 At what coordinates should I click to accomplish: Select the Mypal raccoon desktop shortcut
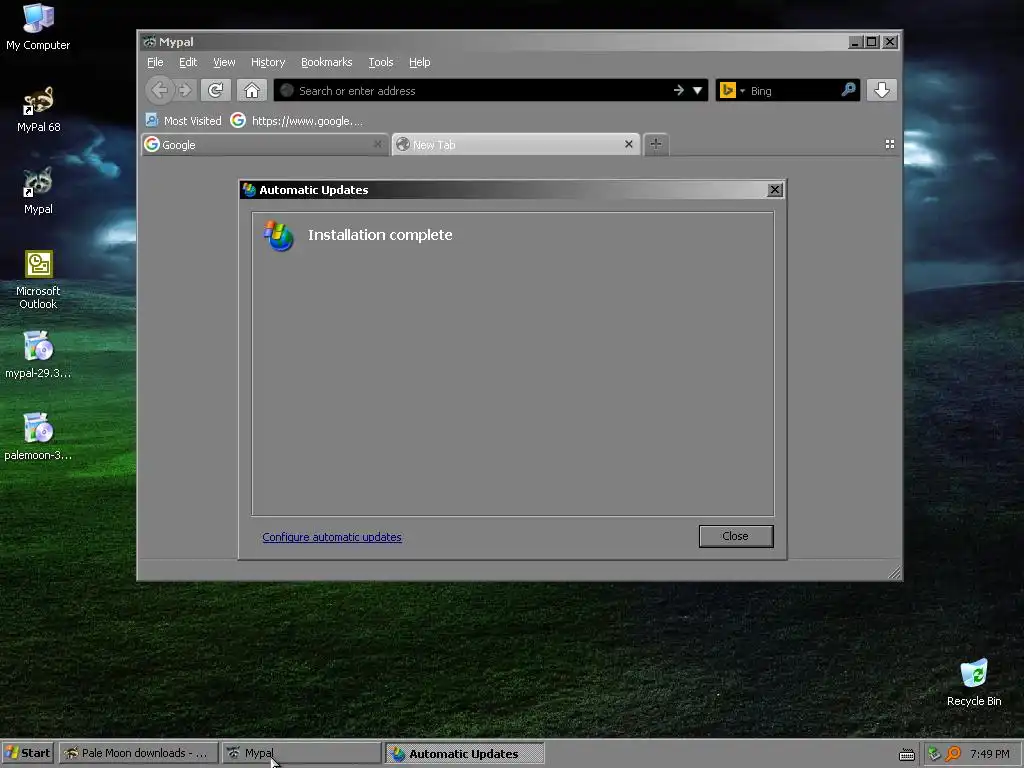pos(38,191)
